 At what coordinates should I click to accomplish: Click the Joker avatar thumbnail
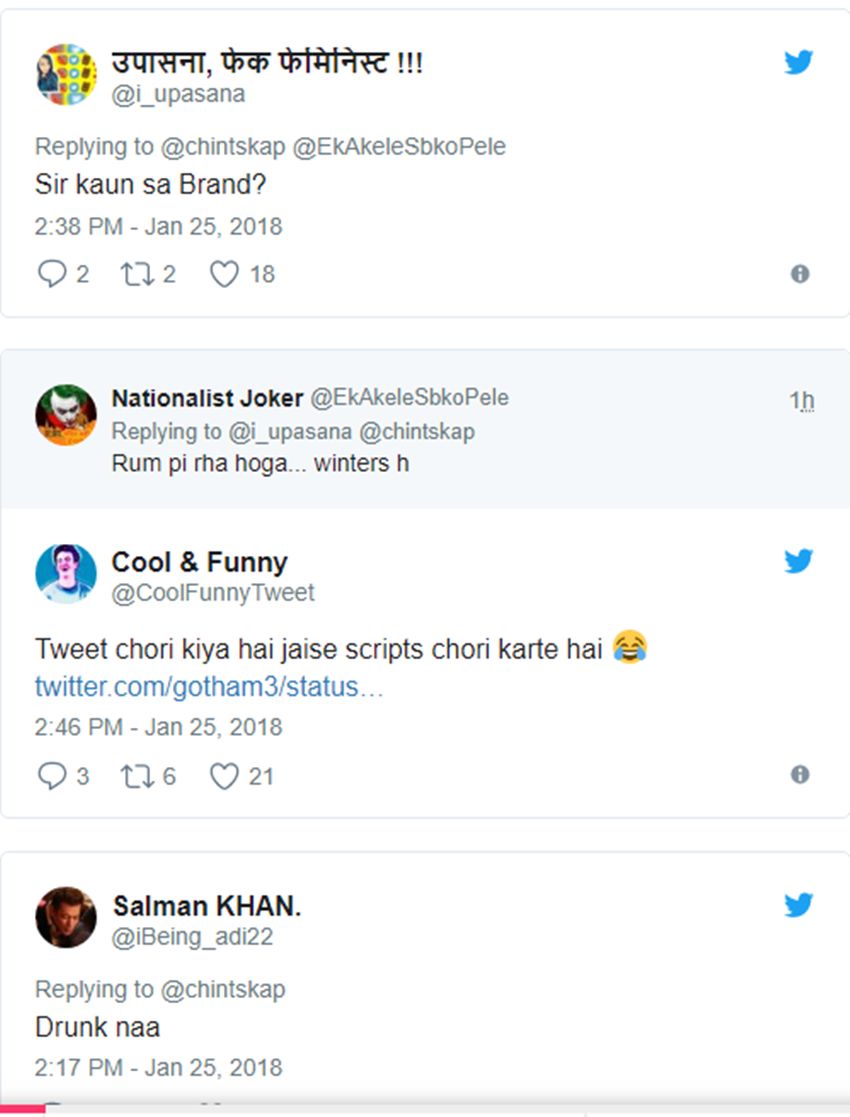point(66,414)
